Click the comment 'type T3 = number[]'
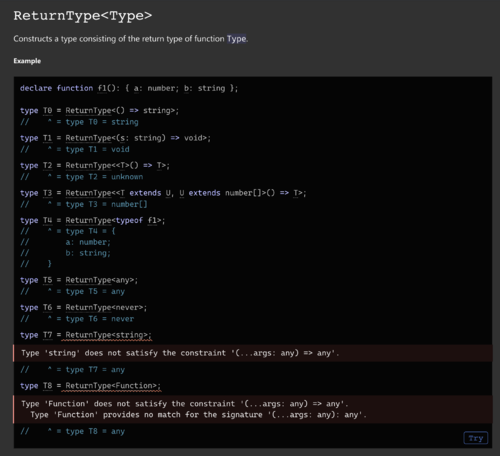500x456 pixels. point(106,204)
